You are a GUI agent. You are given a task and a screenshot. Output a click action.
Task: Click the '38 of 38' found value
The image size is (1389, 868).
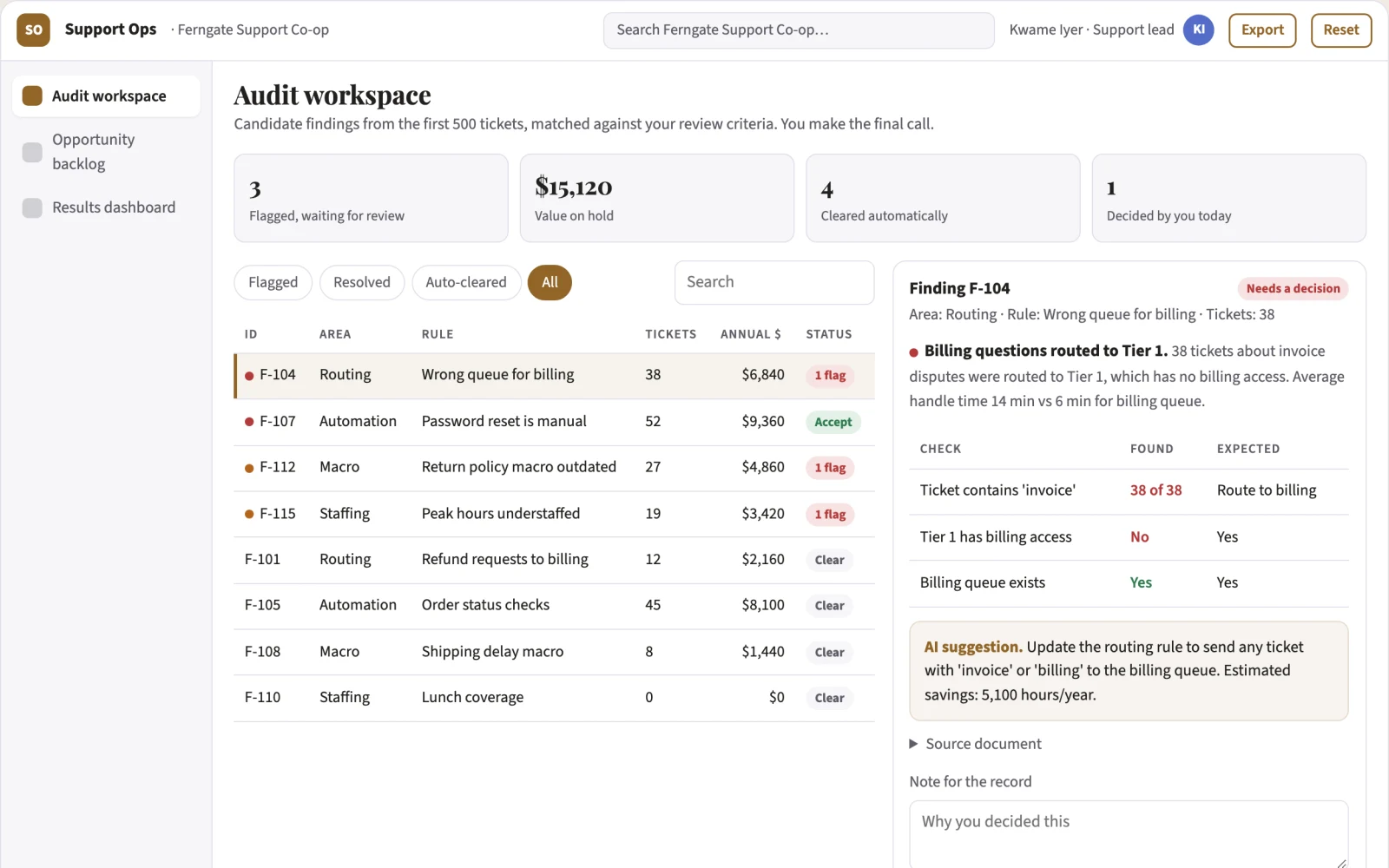point(1155,490)
